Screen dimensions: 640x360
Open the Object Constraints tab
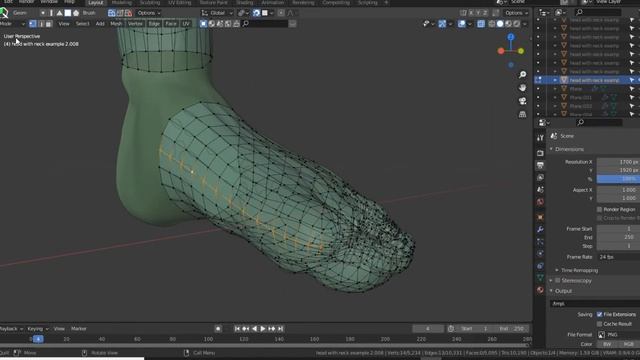tap(540, 266)
